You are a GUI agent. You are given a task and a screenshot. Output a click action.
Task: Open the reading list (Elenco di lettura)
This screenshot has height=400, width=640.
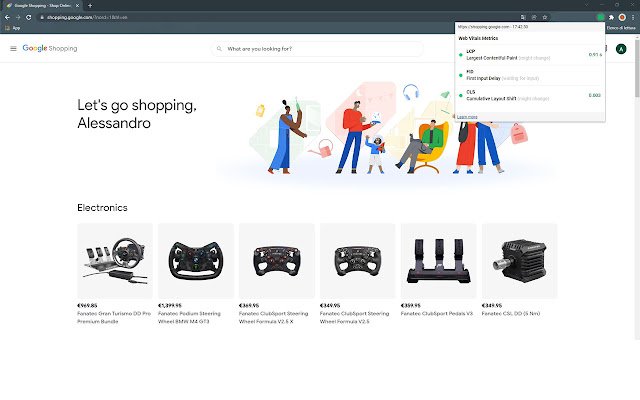click(x=620, y=28)
